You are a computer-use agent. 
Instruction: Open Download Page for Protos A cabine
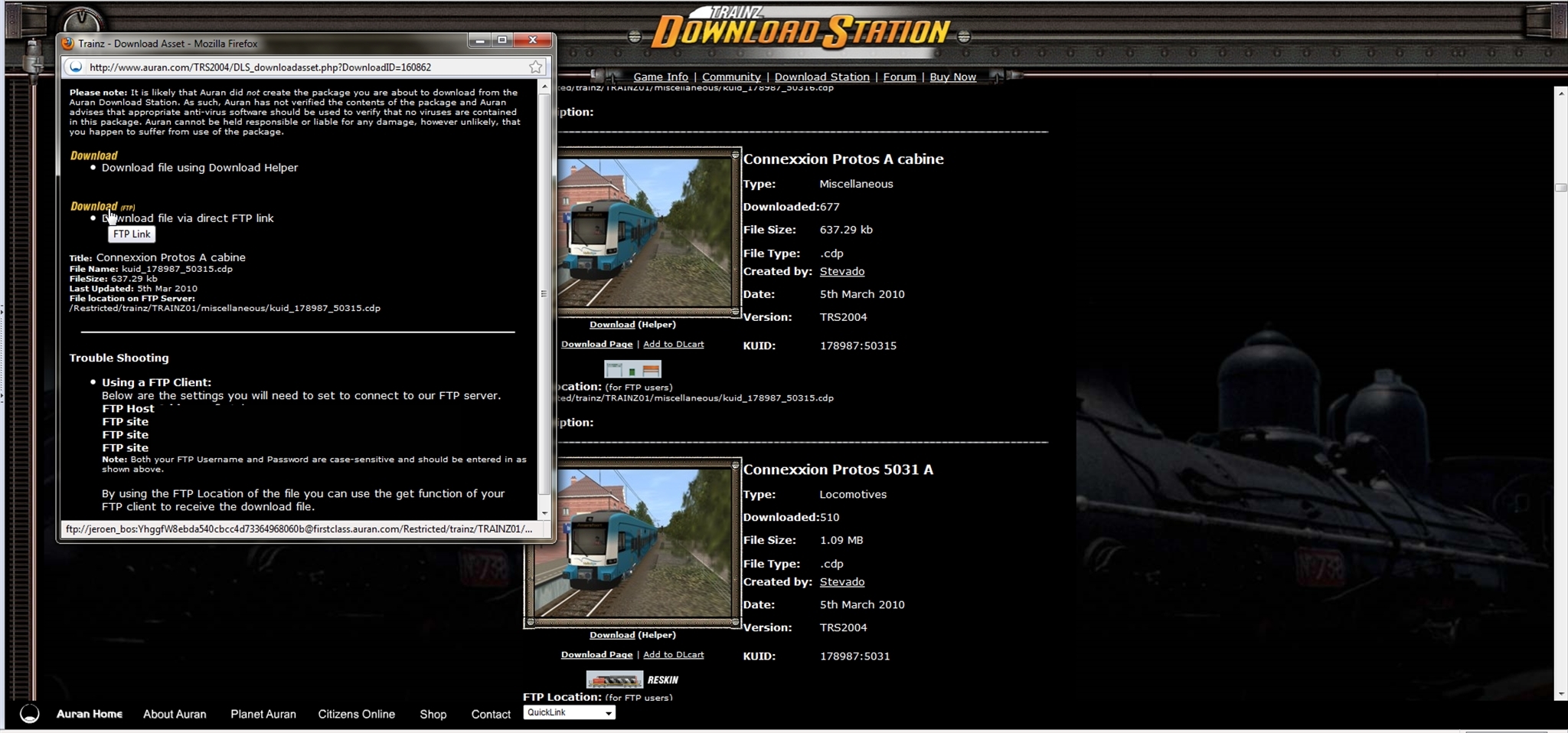[597, 345]
